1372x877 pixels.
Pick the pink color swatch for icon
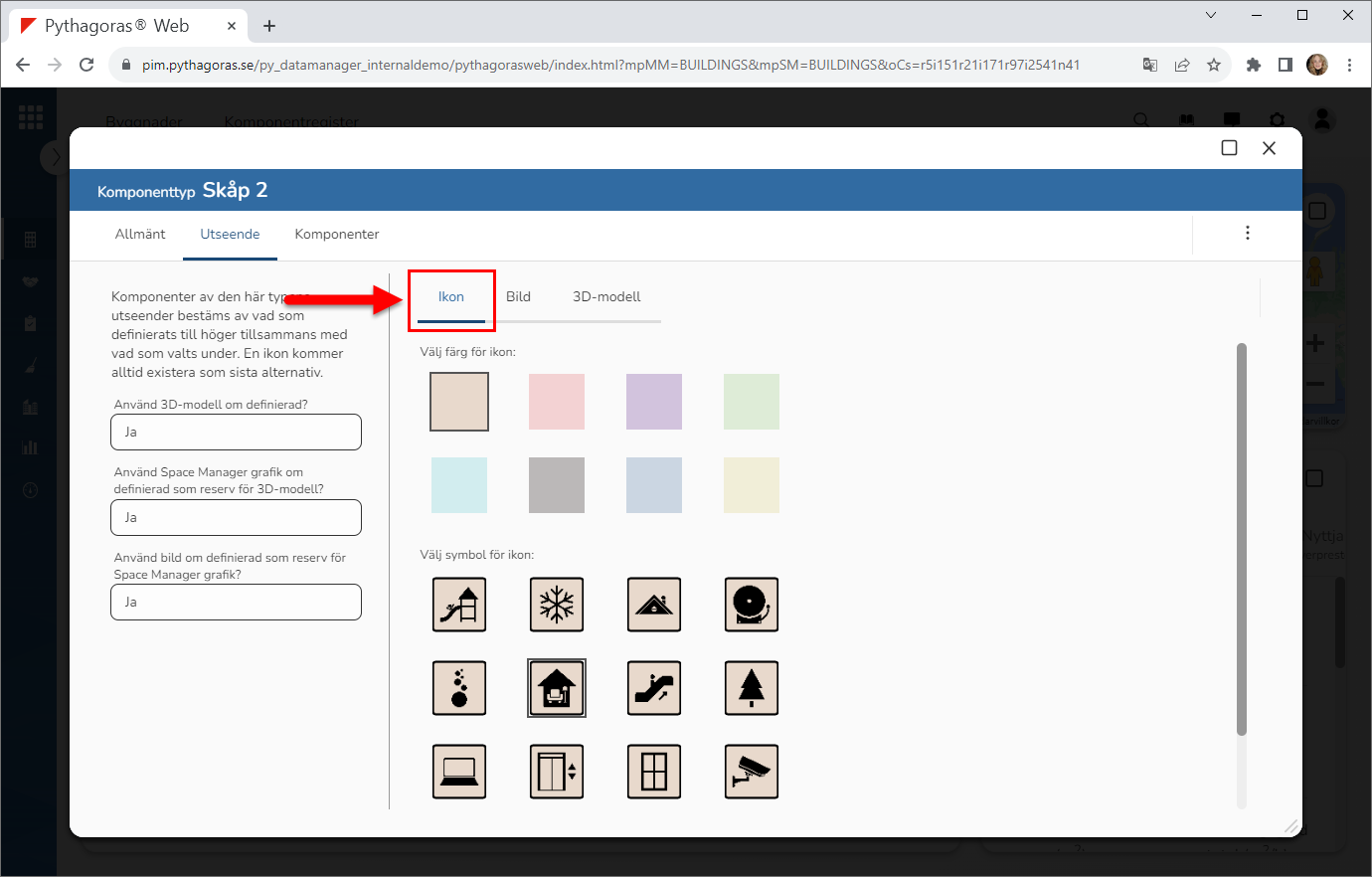[557, 402]
